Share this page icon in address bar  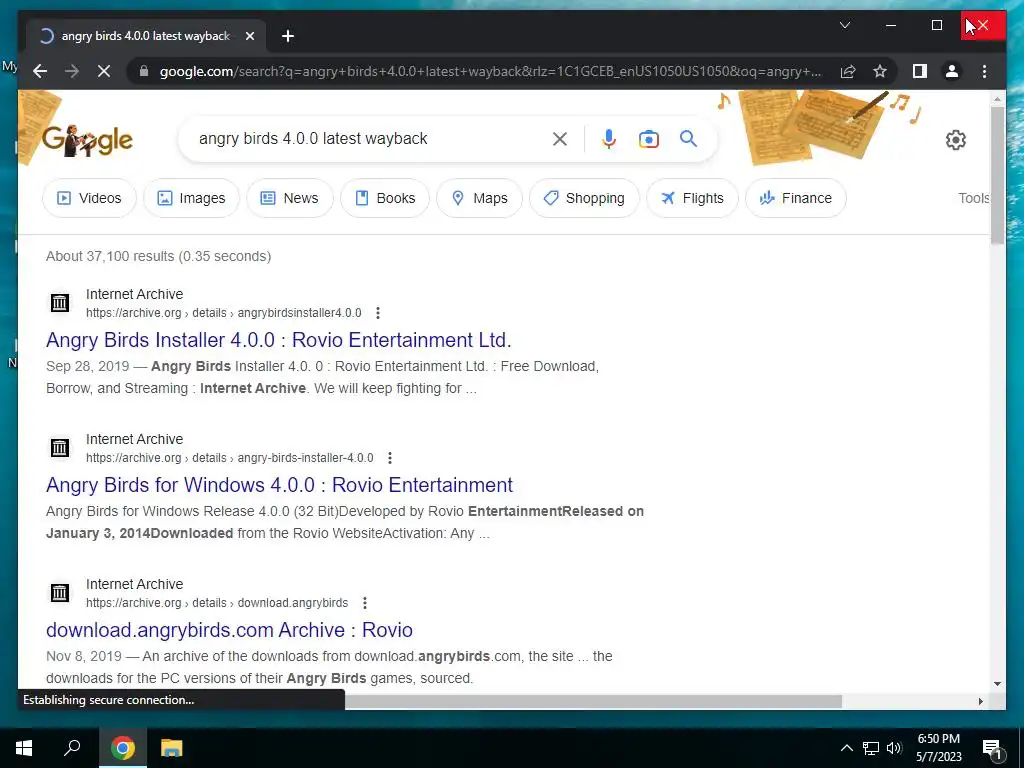848,71
